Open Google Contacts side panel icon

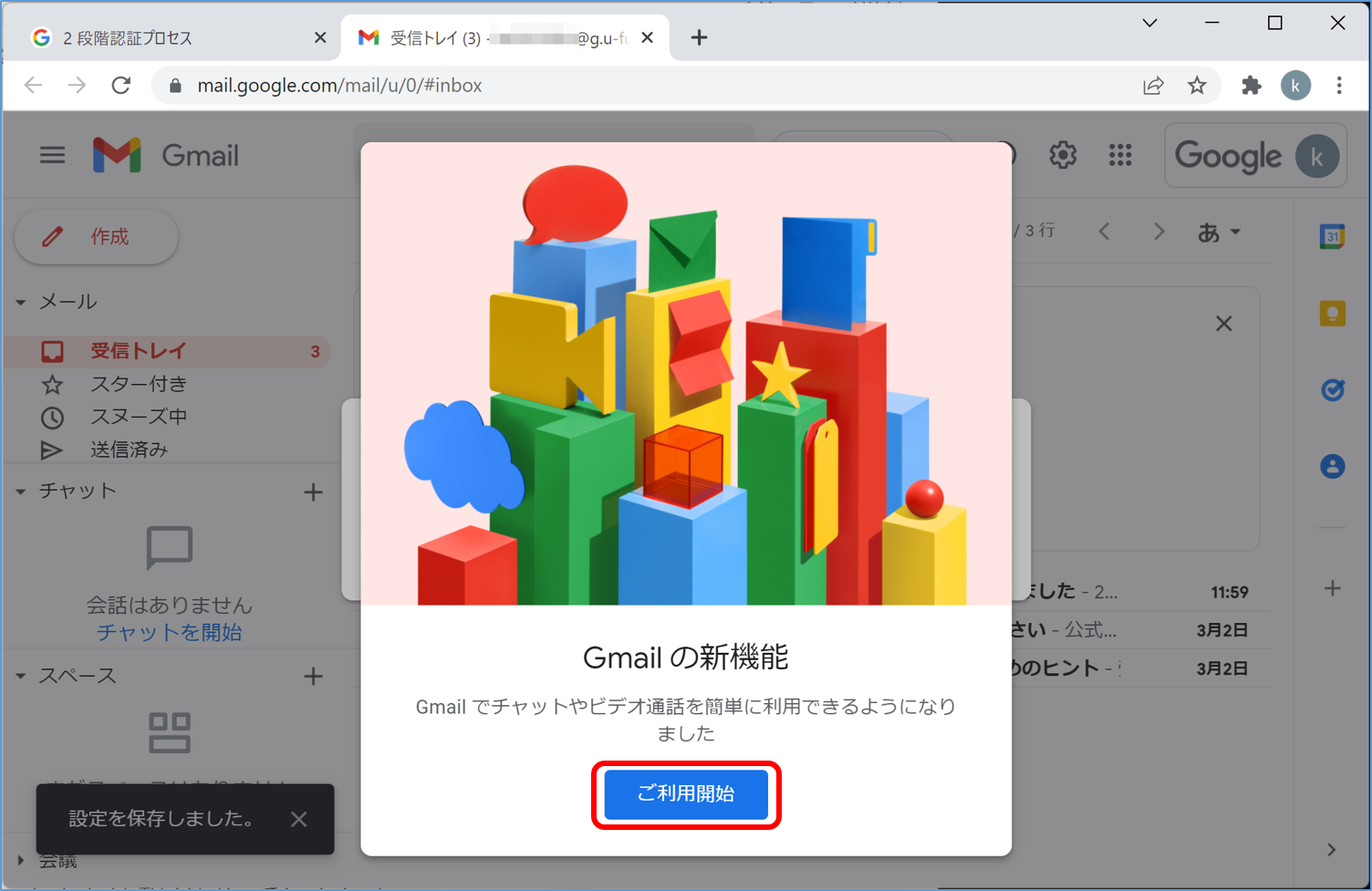(1333, 466)
